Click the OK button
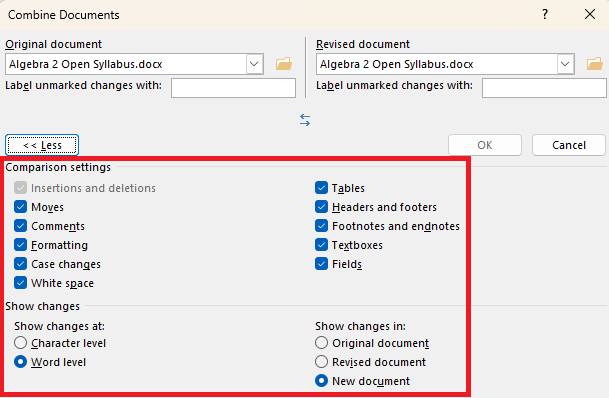Screen dimensions: 609x398 pyautogui.click(x=485, y=145)
